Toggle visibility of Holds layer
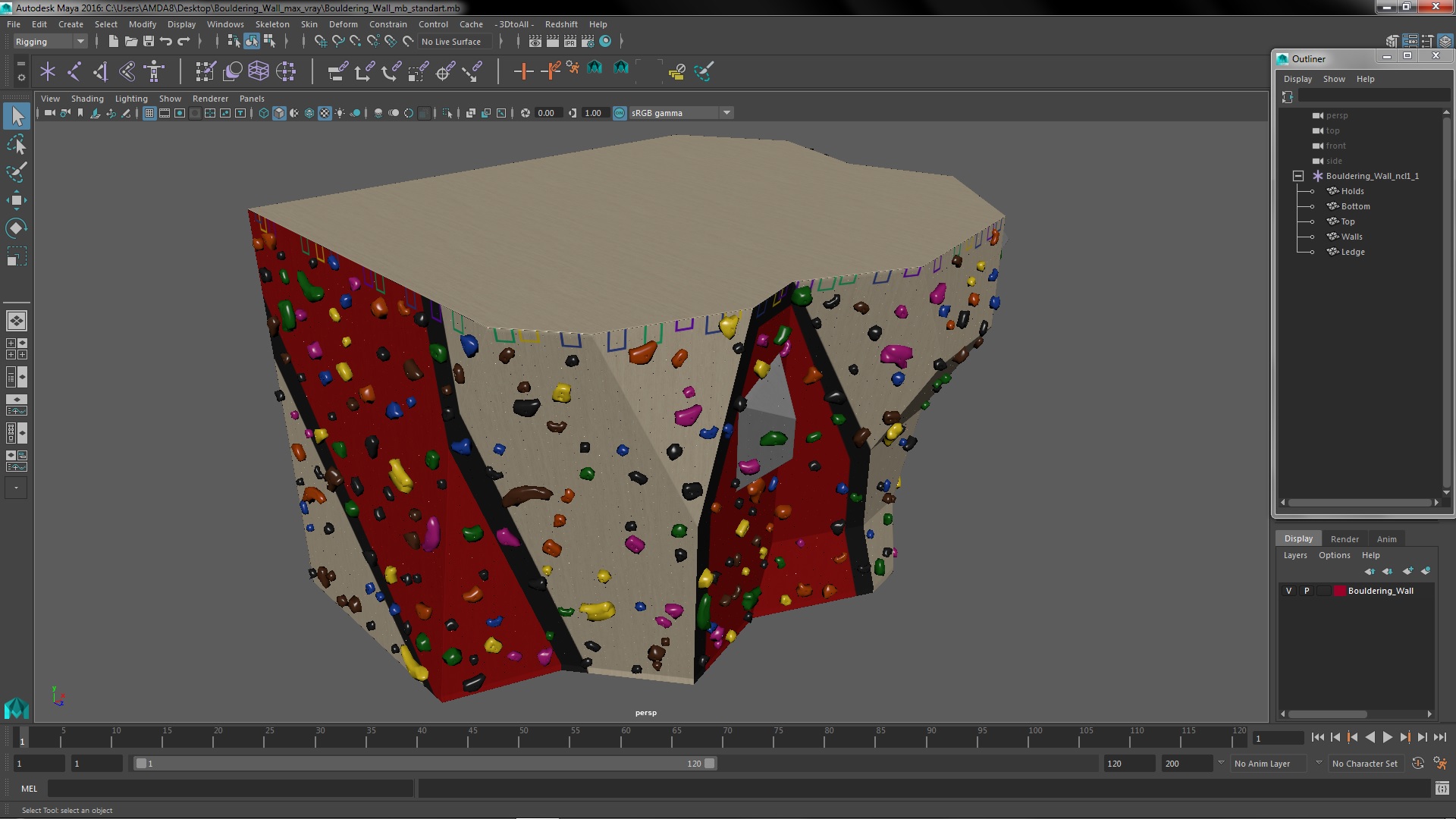 (1313, 191)
